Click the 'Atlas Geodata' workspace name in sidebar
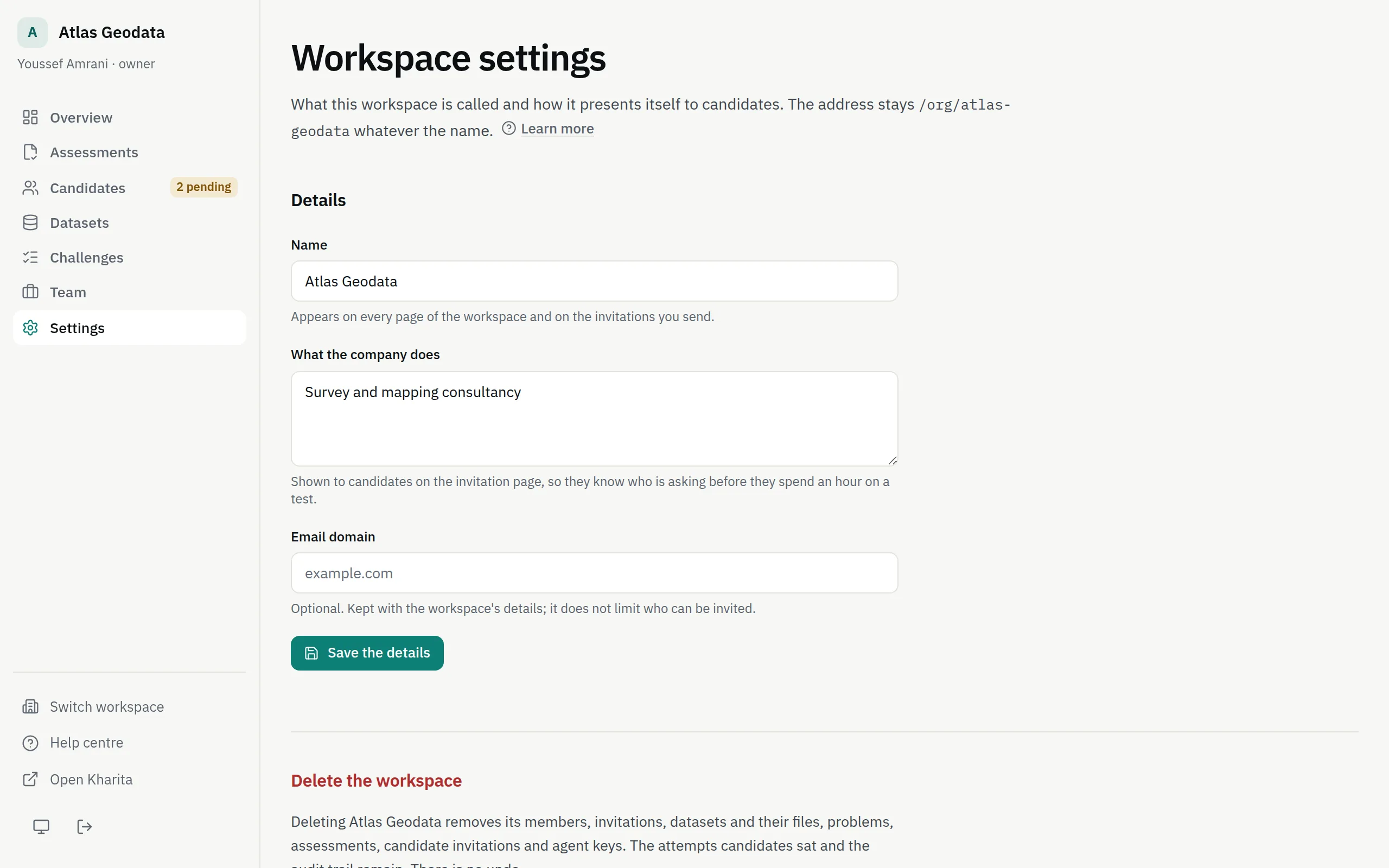 coord(112,32)
